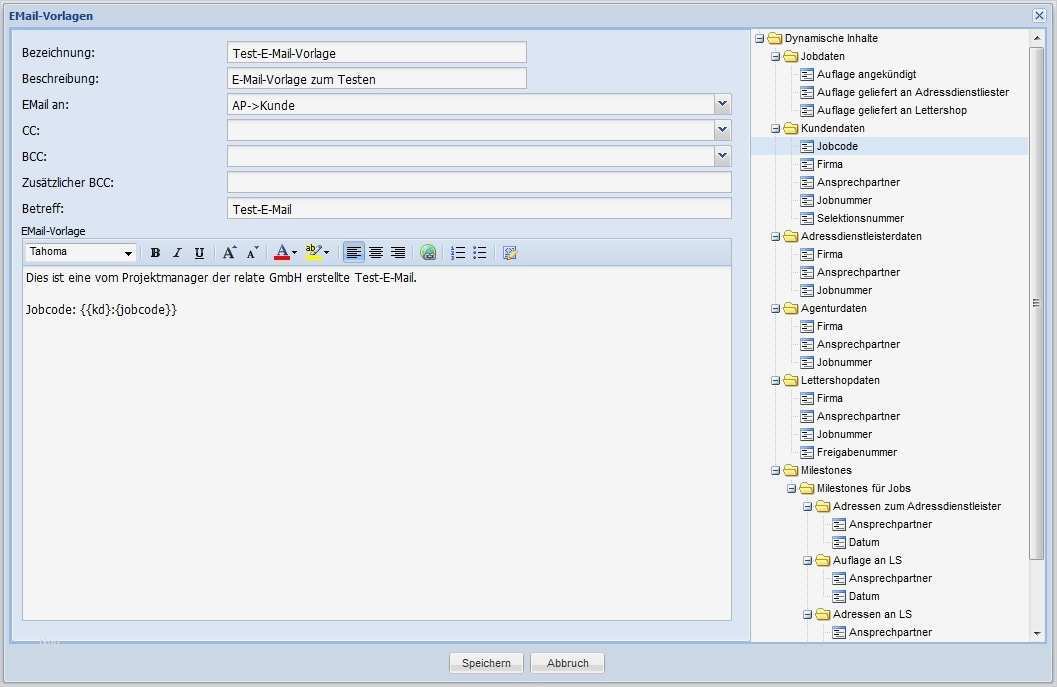Click the Betreff text field
Screen dimensions: 1057x687
(x=479, y=209)
